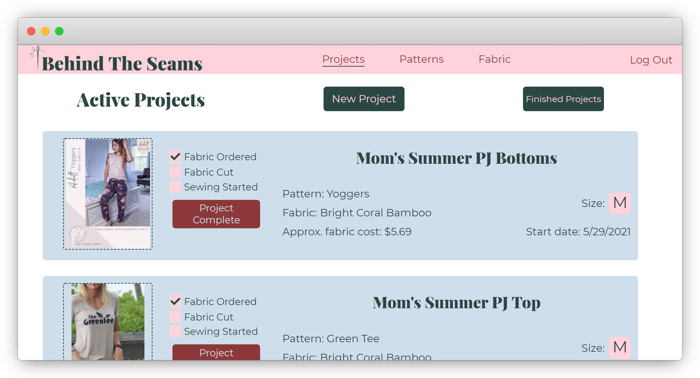This screenshot has height=378, width=700.
Task: Click Project Complete button for PJ Top
Action: coord(216,352)
